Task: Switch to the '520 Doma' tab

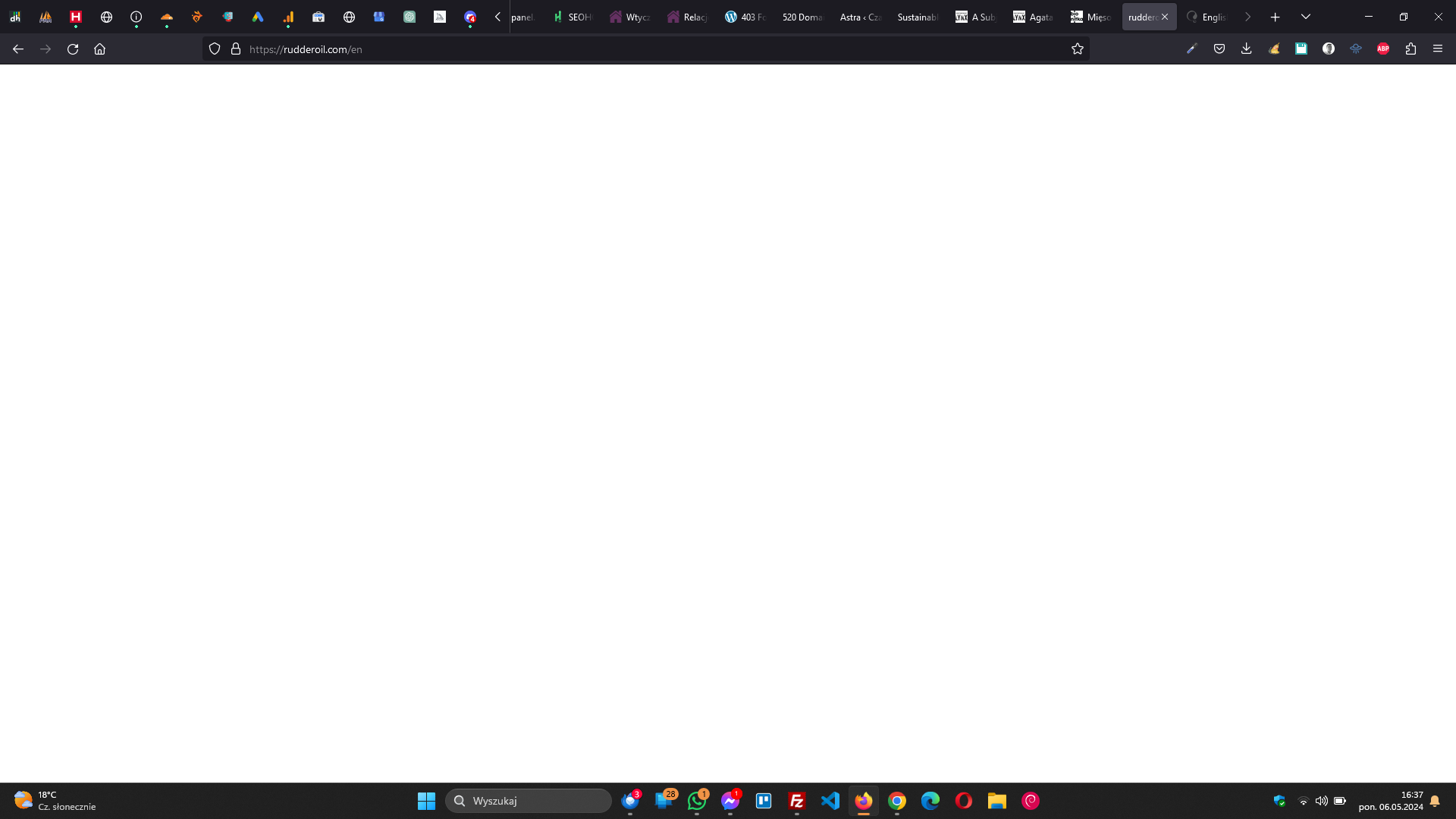Action: click(803, 17)
